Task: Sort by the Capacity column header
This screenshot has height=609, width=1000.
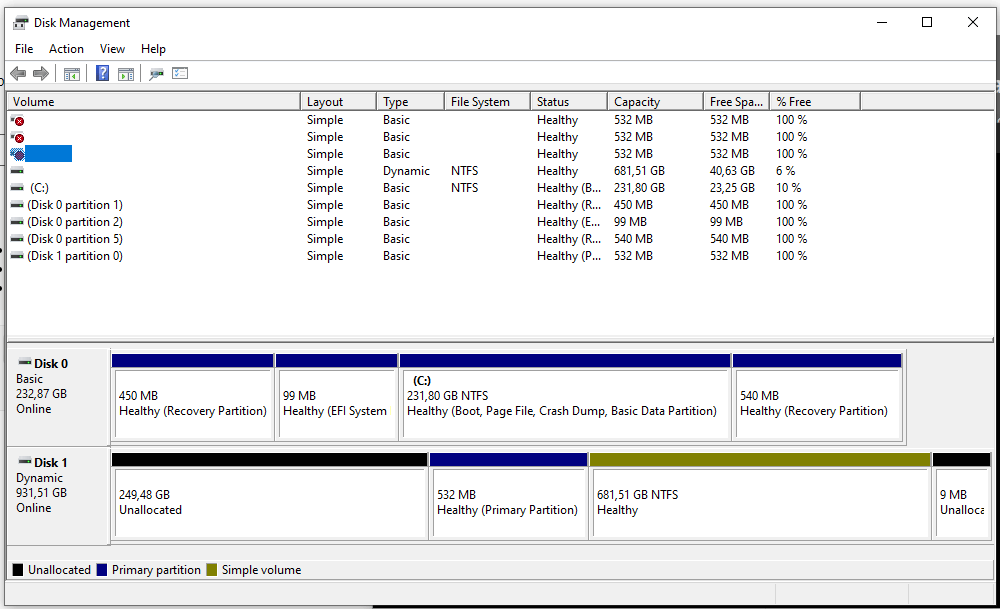Action: (655, 101)
